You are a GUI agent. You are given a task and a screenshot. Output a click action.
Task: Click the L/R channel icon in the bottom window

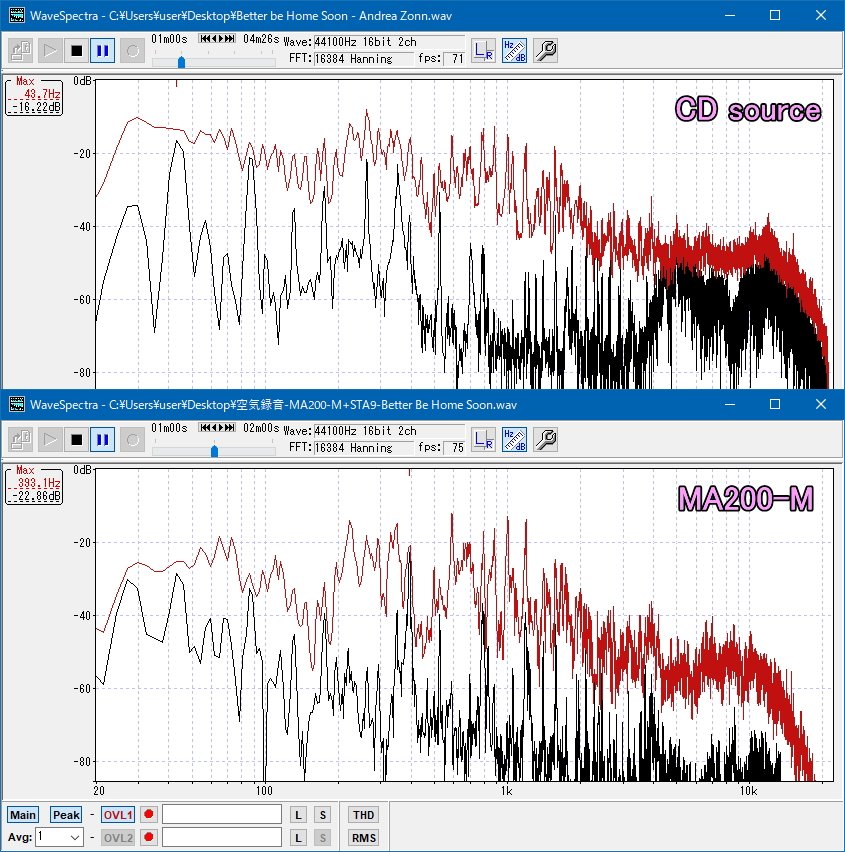(x=483, y=439)
